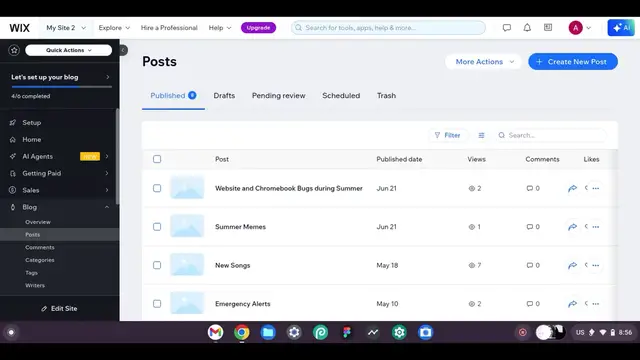Check the box for Emergency Alerts post
The width and height of the screenshot is (640, 360).
[x=157, y=304]
